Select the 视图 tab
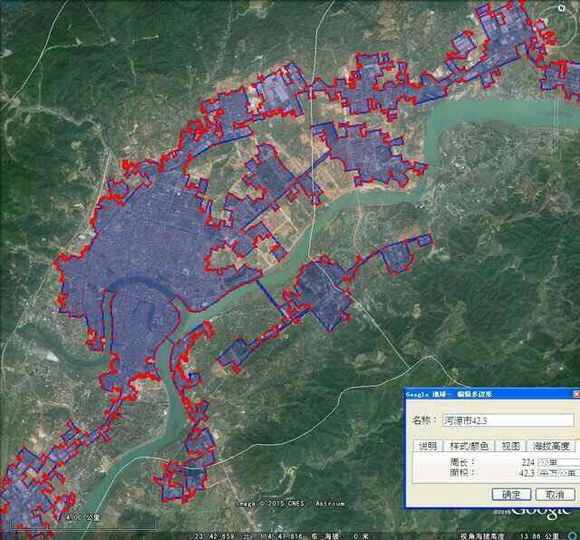580x540 pixels. [510, 446]
